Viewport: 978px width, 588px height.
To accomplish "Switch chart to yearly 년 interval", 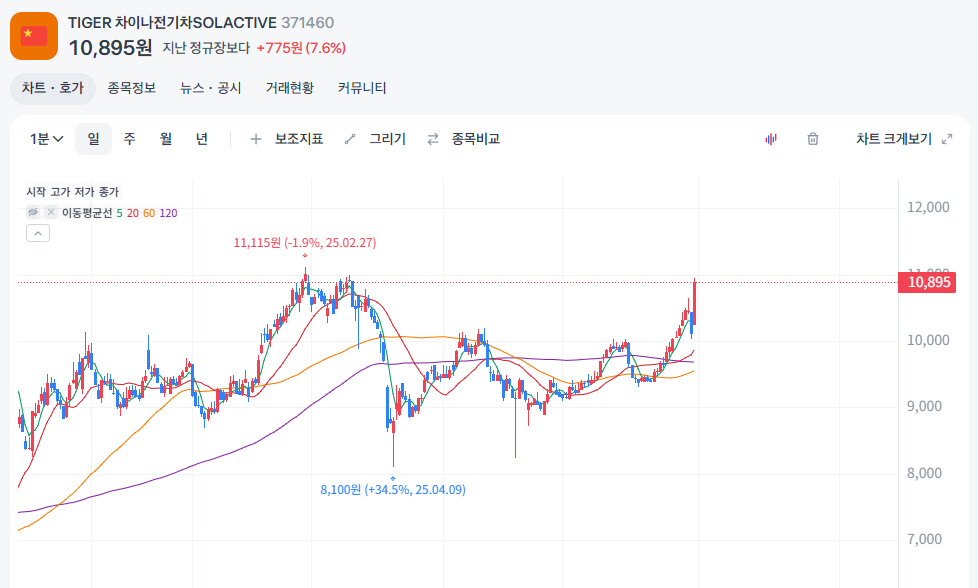I will [x=202, y=139].
